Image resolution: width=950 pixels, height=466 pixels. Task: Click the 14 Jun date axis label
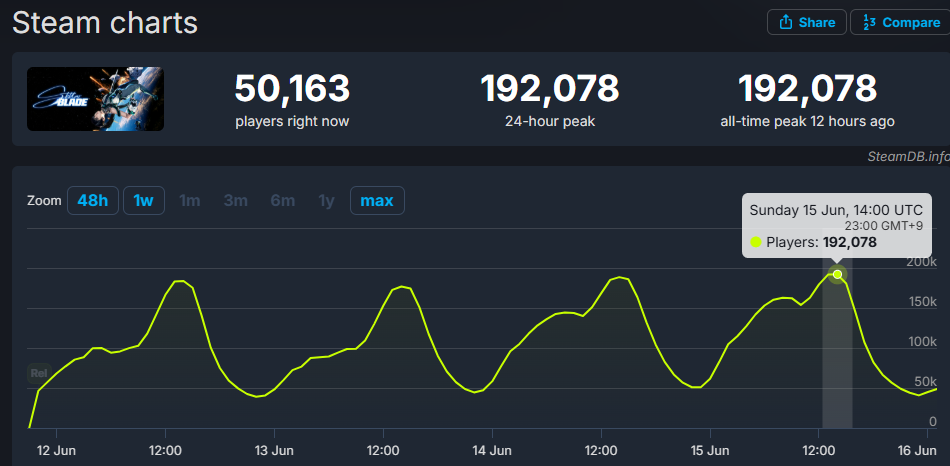point(491,449)
